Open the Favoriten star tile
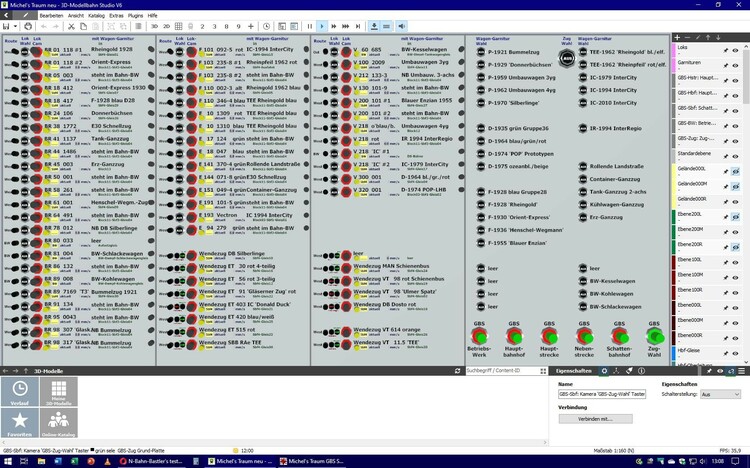This screenshot has width=750, height=468. 20,423
